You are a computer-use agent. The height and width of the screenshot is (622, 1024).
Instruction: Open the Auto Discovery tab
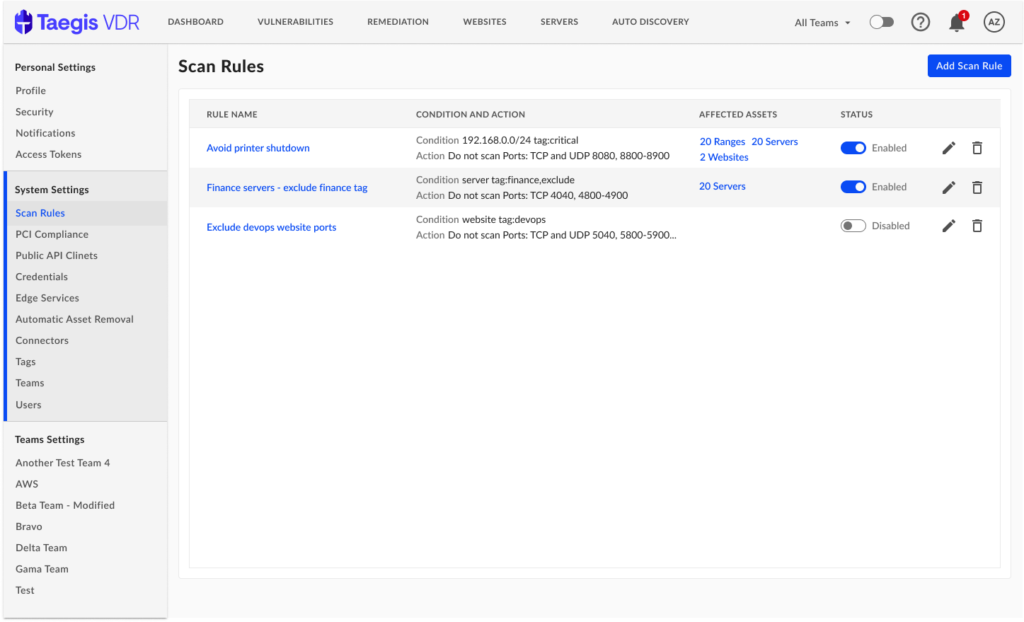(650, 22)
